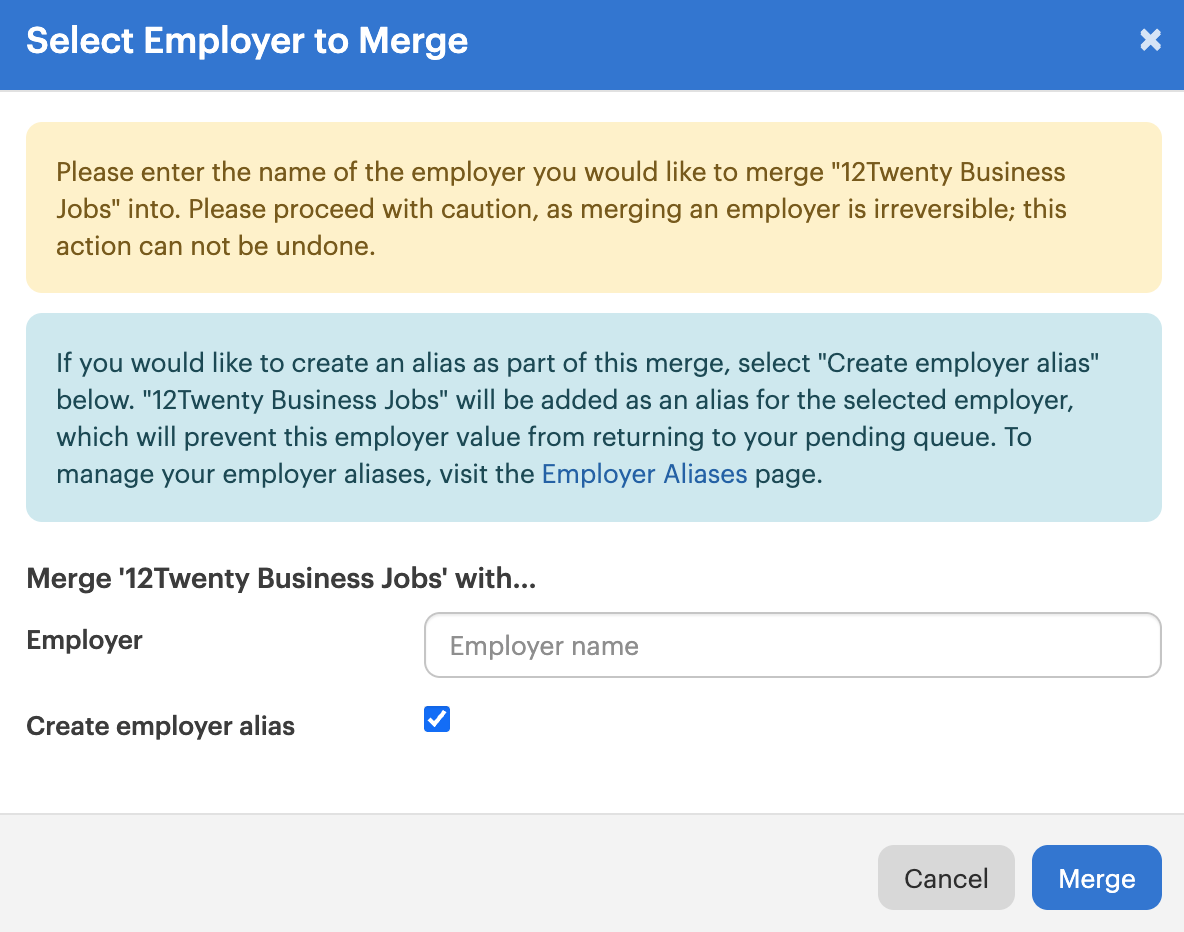Click the "Merge '12Twenty Business Jobs' with..." heading

(281, 579)
